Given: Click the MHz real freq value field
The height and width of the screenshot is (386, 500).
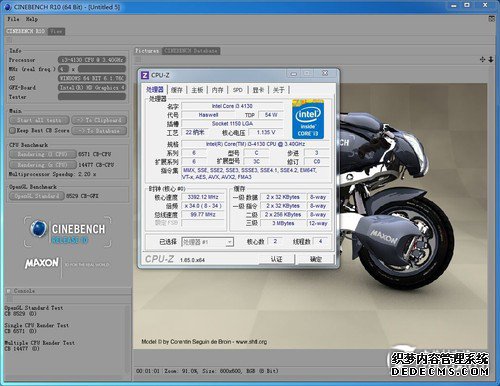Looking at the screenshot, I should coord(102,69).
